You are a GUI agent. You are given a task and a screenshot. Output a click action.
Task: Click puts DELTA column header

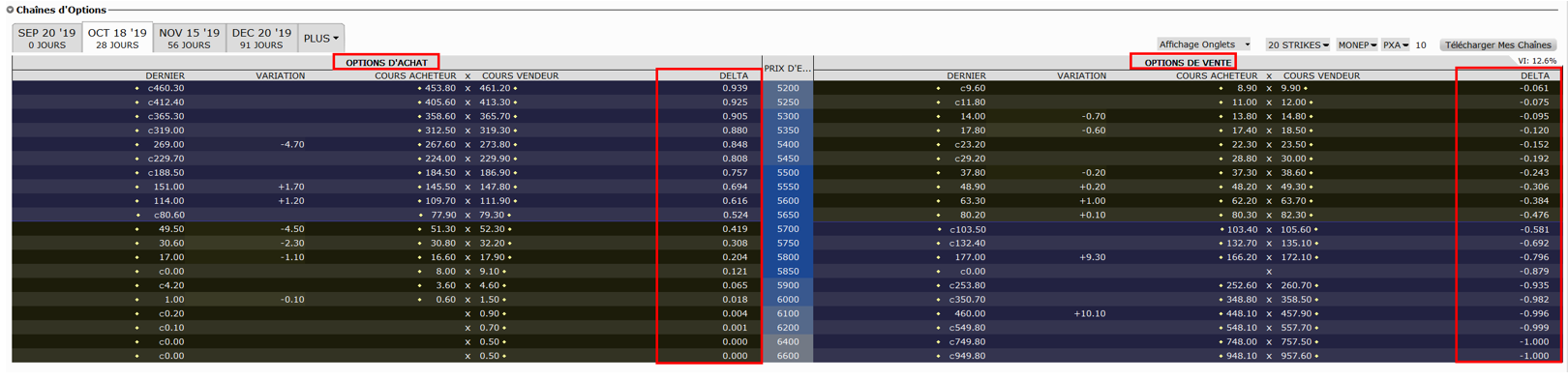[1534, 75]
